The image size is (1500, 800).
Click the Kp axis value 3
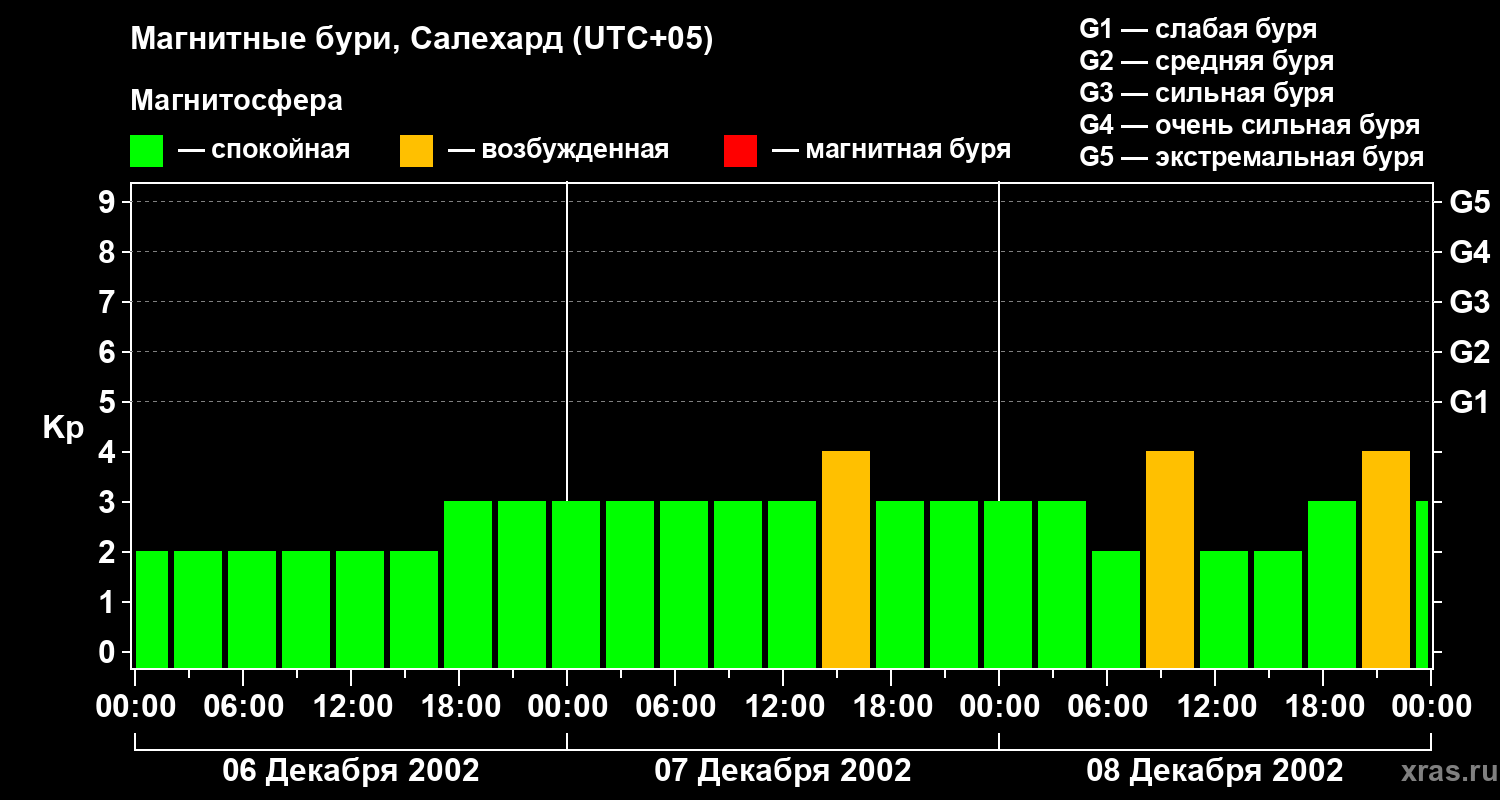(x=108, y=502)
